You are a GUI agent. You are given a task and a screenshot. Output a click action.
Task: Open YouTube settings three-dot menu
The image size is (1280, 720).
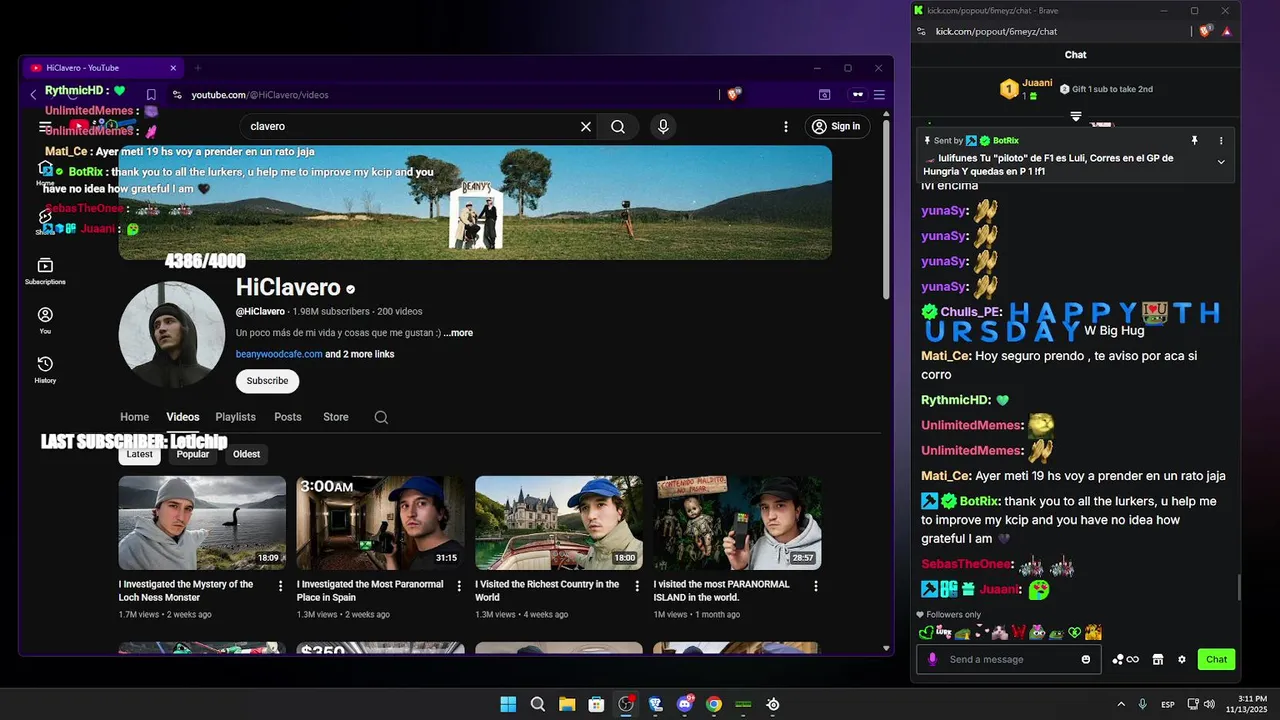click(786, 126)
